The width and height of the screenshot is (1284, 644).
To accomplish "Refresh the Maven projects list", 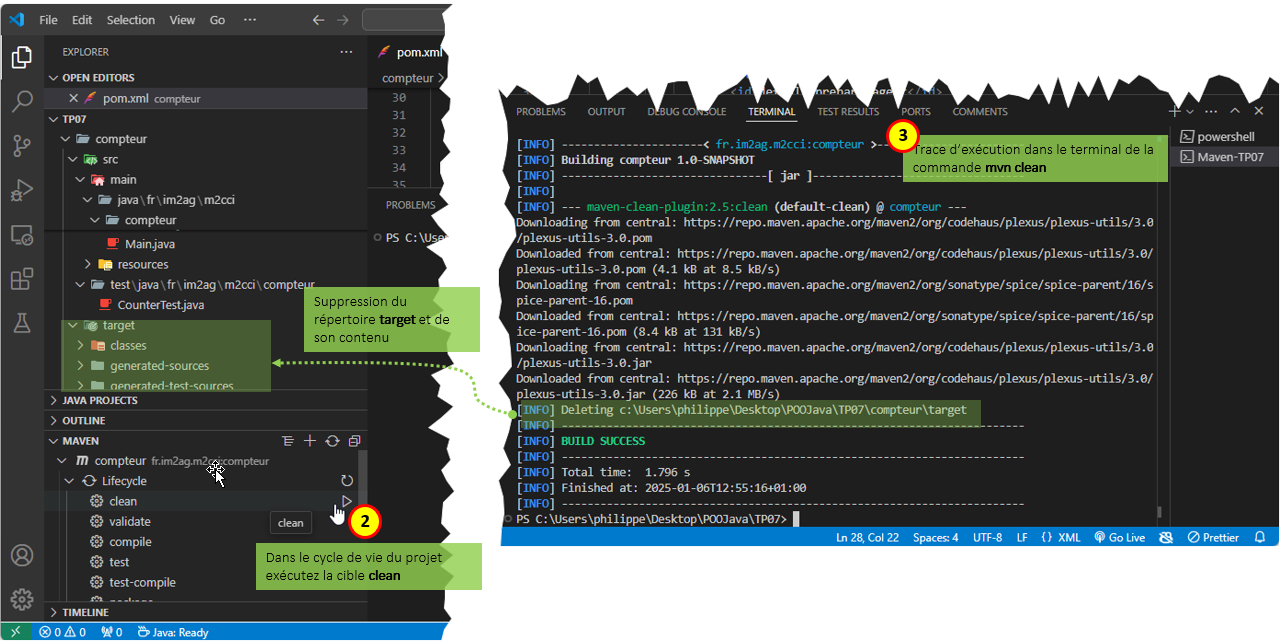I will pyautogui.click(x=332, y=441).
